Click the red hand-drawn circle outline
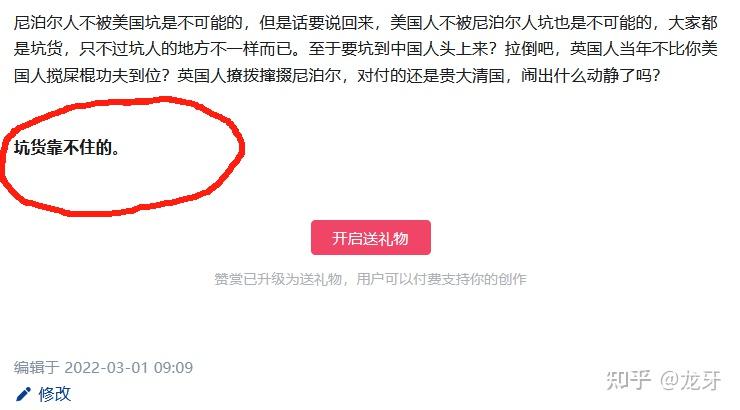The height and width of the screenshot is (410, 740). pyautogui.click(x=122, y=156)
